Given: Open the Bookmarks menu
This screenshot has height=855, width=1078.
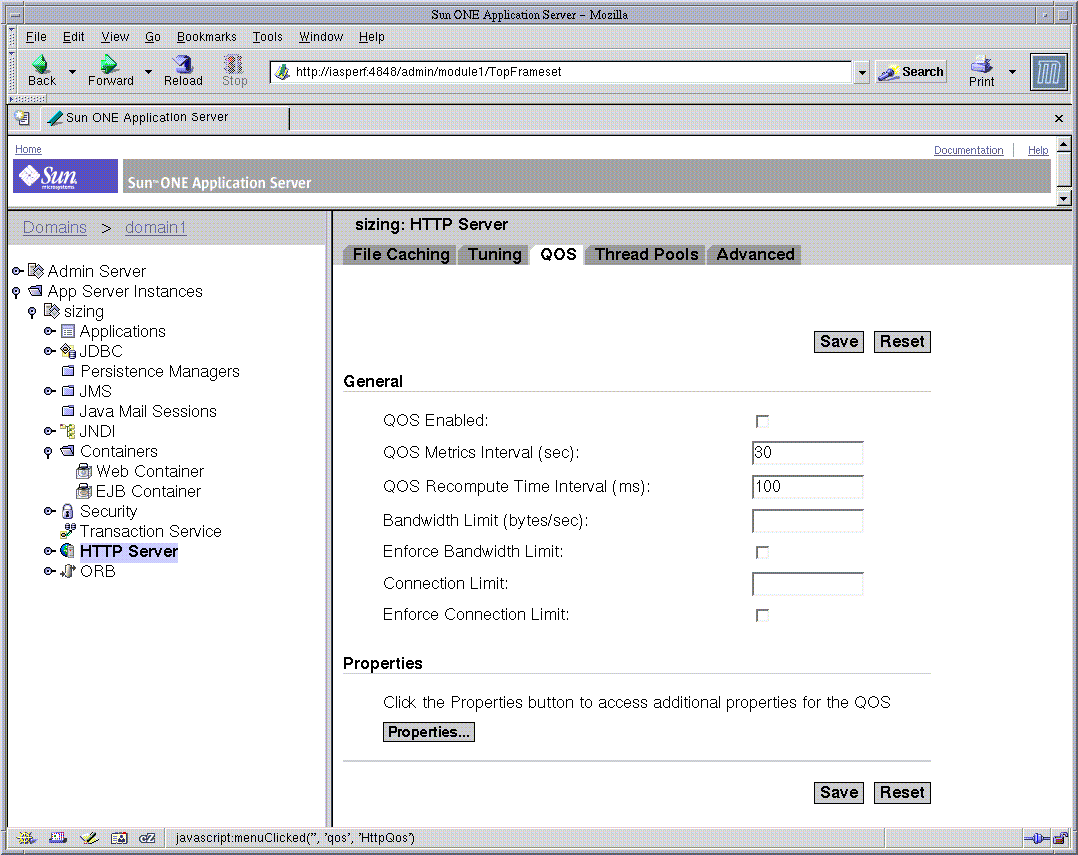Looking at the screenshot, I should tap(206, 36).
